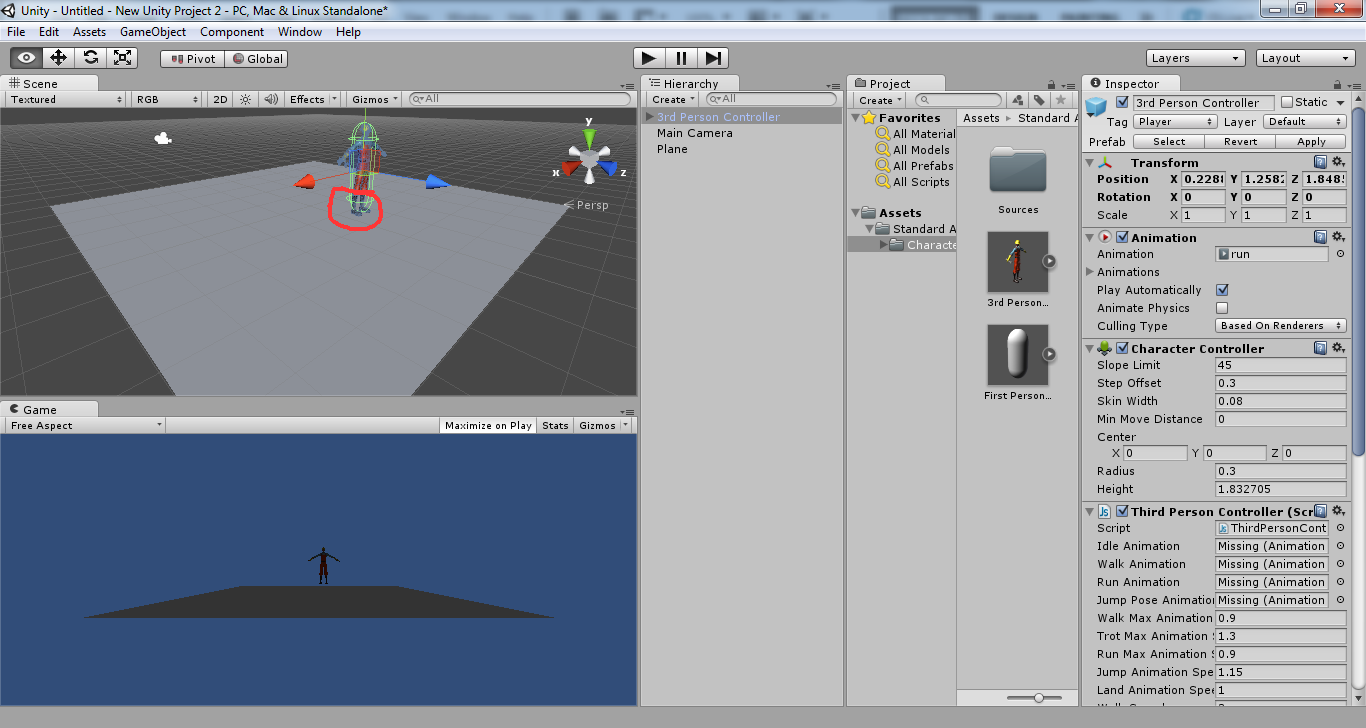1366x728 pixels.
Task: Open the GameObject menu
Action: [153, 32]
